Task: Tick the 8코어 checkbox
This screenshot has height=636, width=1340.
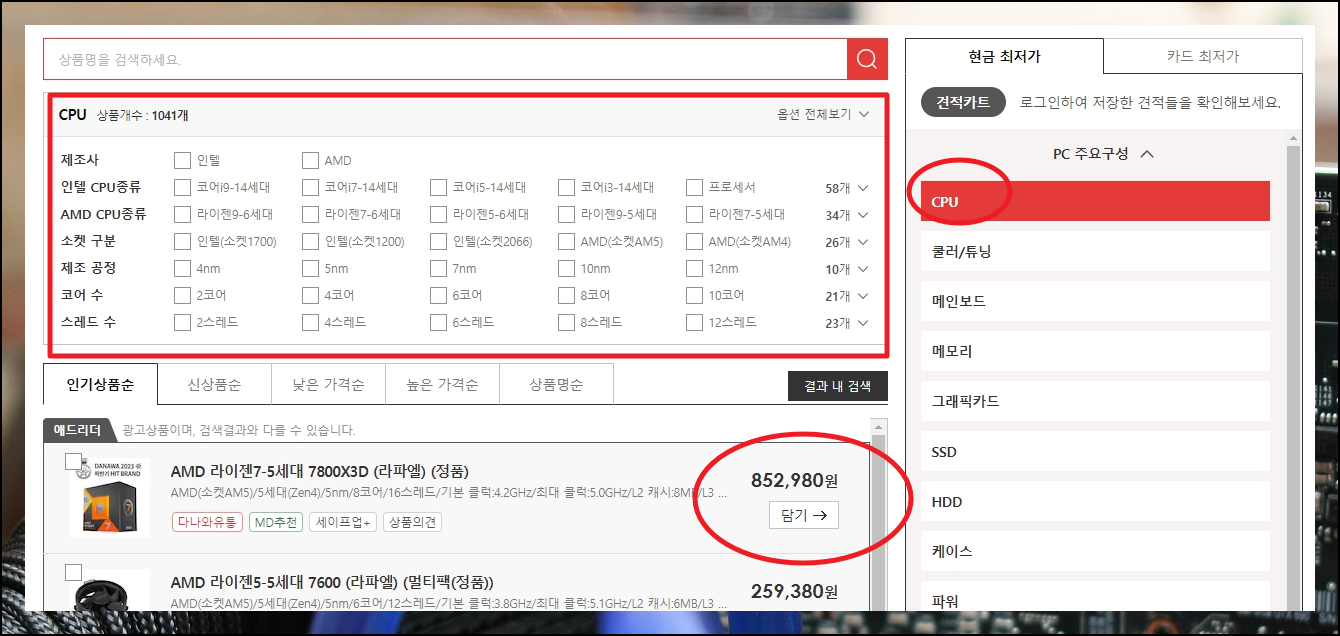Action: click(566, 295)
